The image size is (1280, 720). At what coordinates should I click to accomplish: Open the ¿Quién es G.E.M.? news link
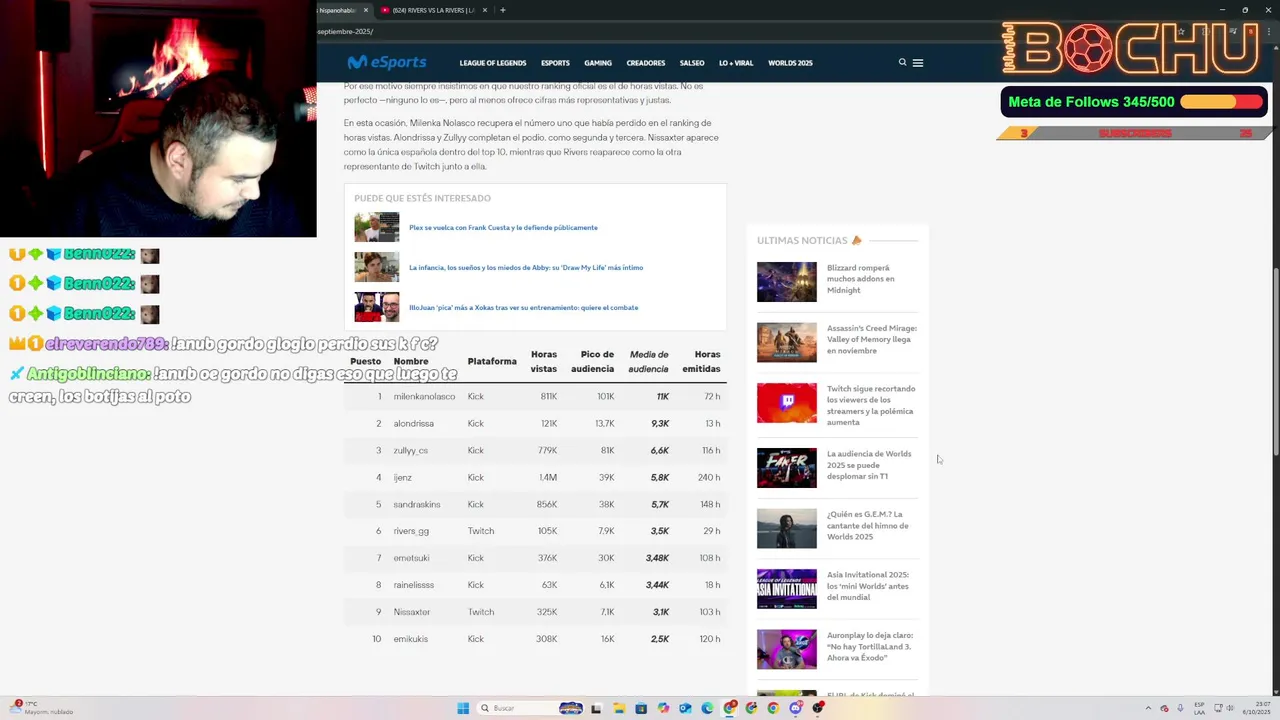tap(868, 525)
